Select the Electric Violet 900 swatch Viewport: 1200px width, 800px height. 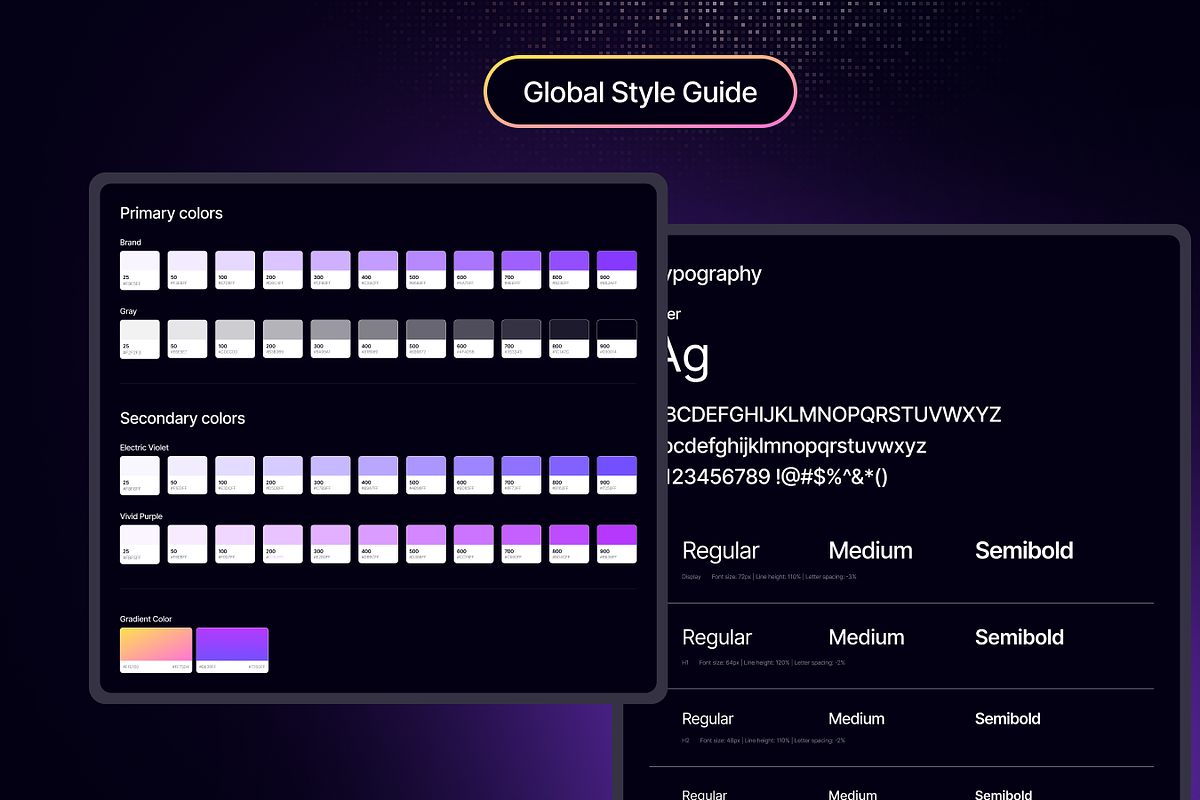point(617,475)
